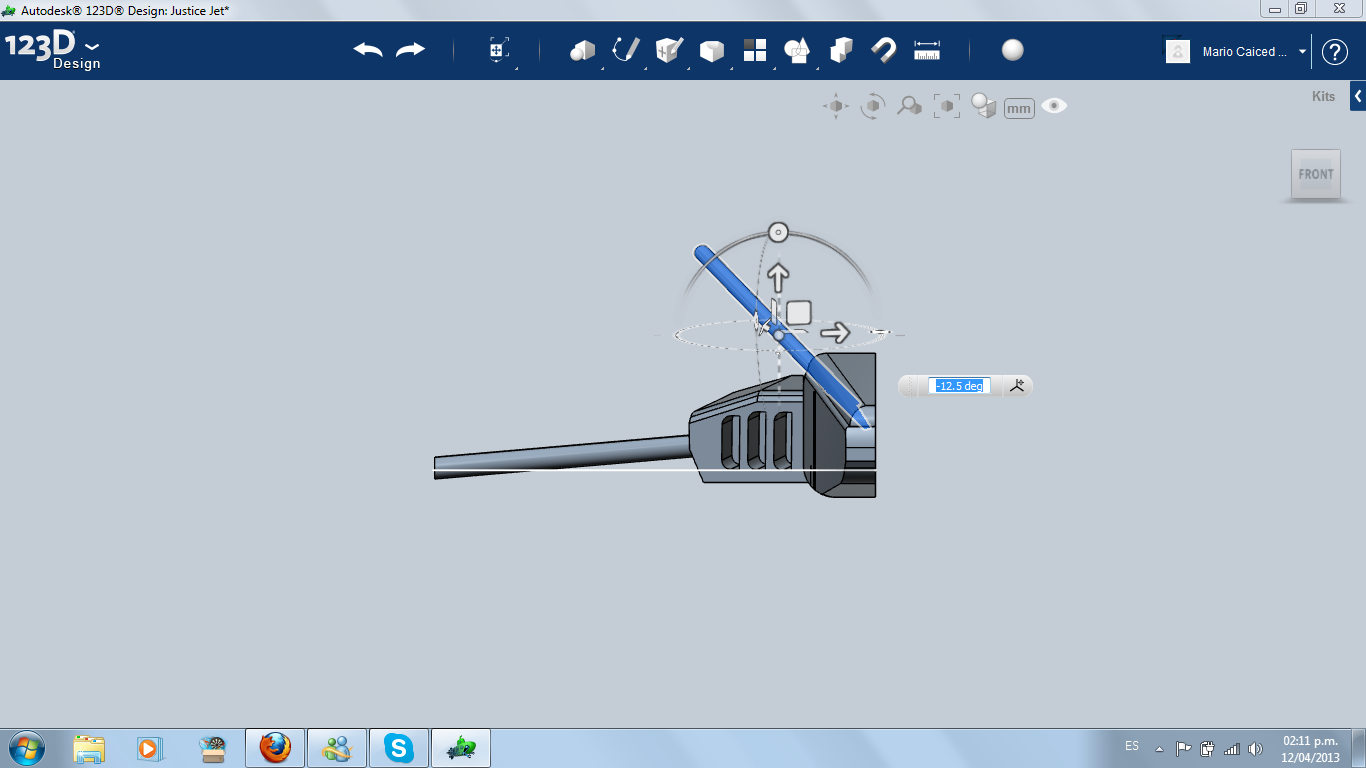The height and width of the screenshot is (768, 1366).
Task: Open the Windows Start menu
Action: coord(25,748)
